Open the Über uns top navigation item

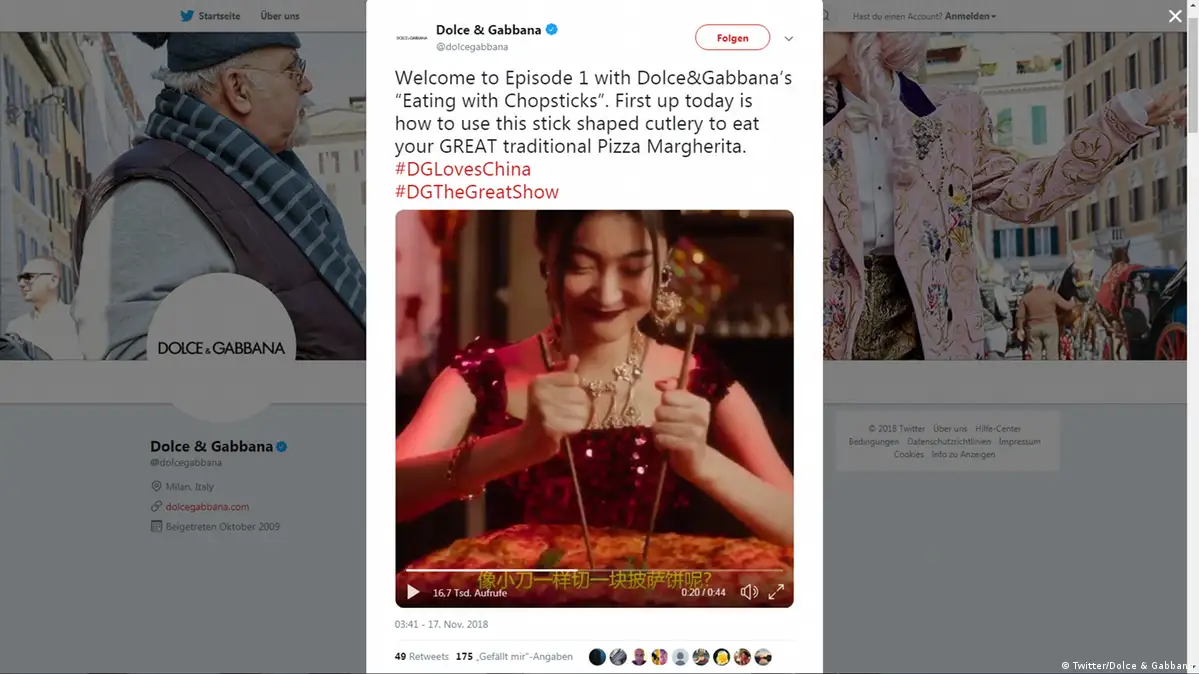point(280,16)
